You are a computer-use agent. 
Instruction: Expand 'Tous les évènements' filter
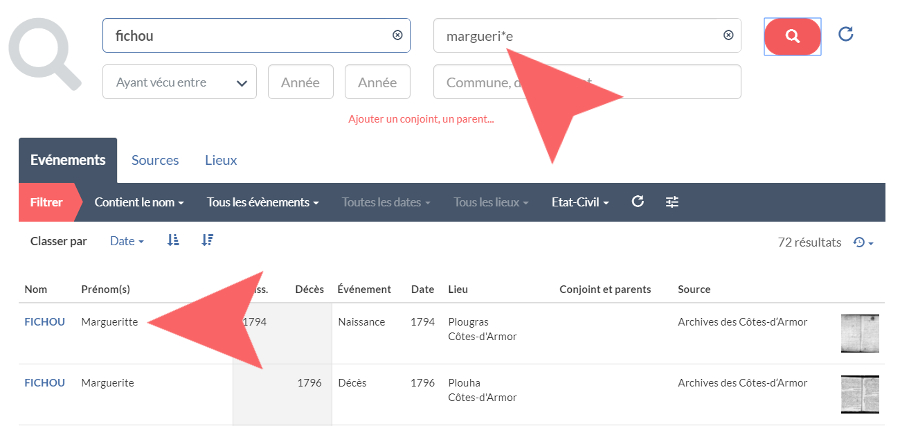pyautogui.click(x=262, y=202)
